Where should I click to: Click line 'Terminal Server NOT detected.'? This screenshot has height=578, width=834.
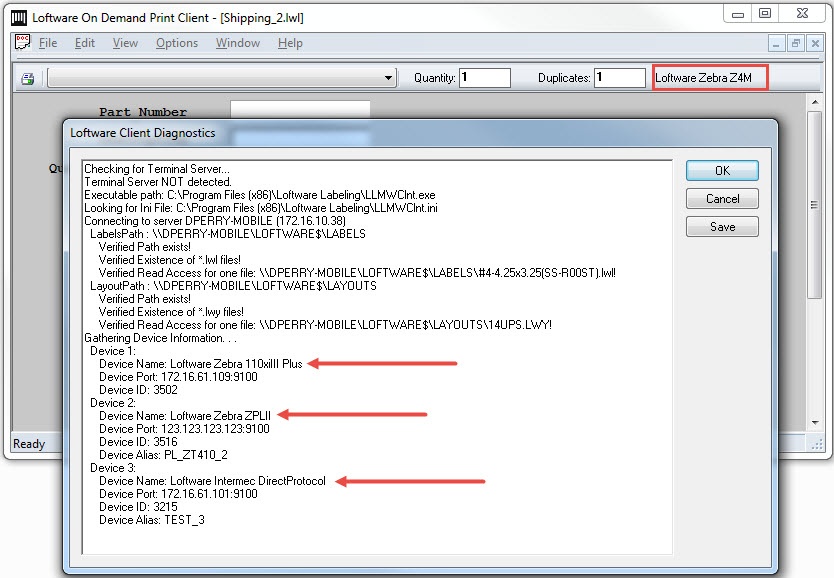[158, 182]
